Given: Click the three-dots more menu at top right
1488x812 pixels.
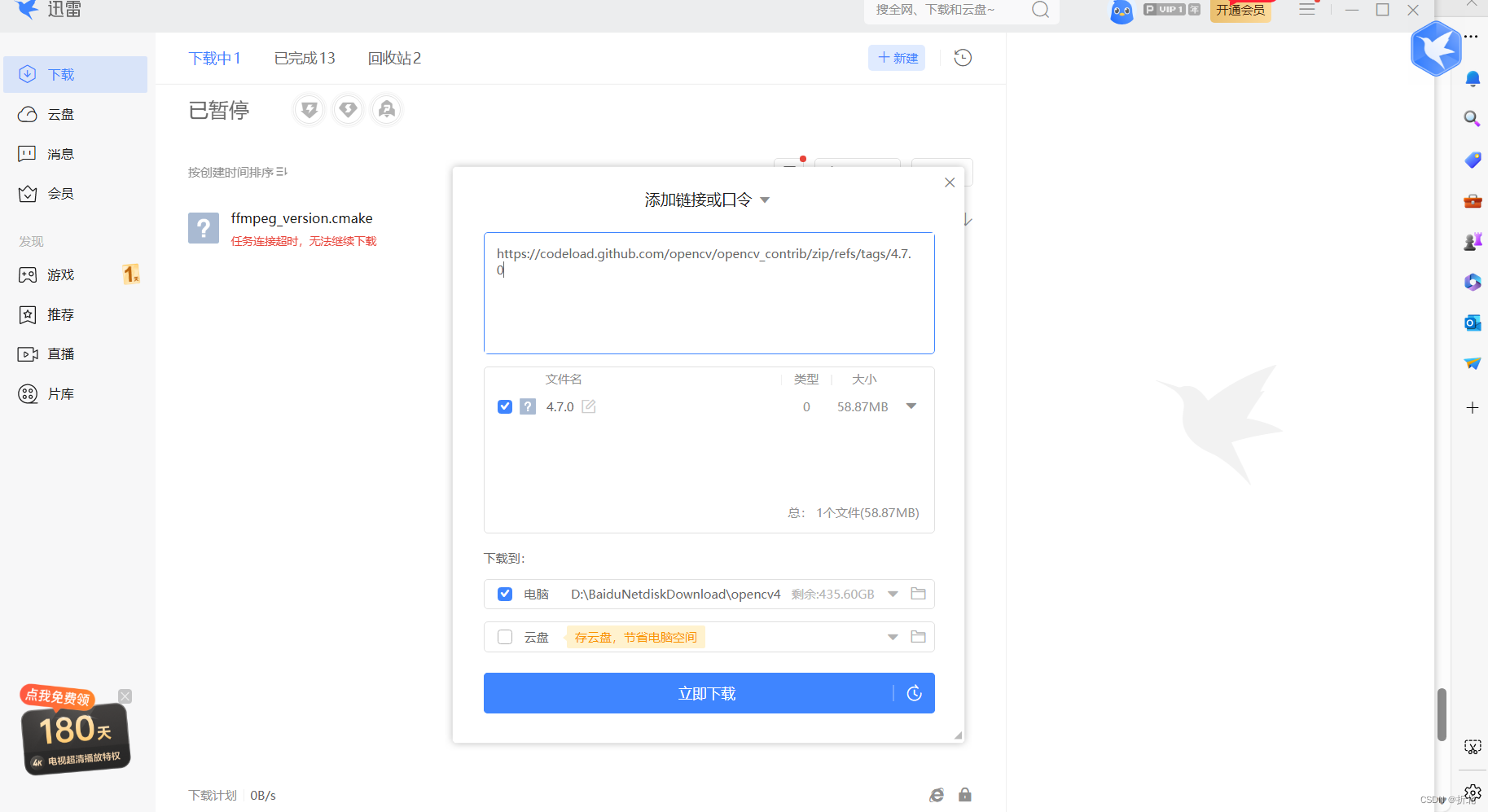Looking at the screenshot, I should pyautogui.click(x=1471, y=37).
